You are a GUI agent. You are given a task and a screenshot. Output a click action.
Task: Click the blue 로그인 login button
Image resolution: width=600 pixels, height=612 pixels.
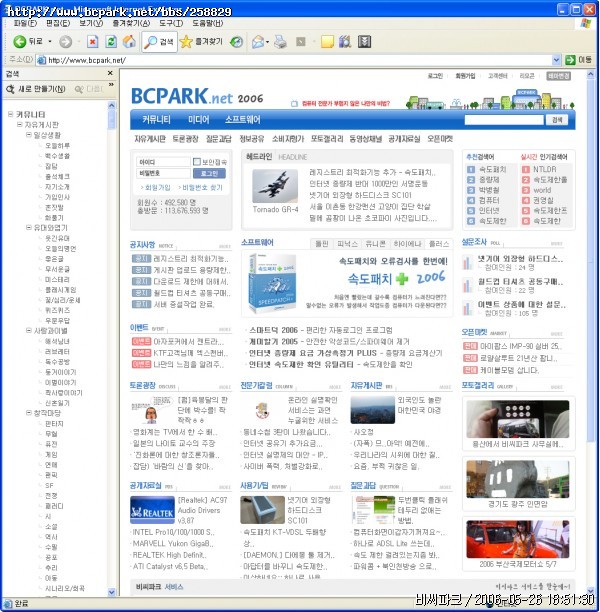point(209,173)
